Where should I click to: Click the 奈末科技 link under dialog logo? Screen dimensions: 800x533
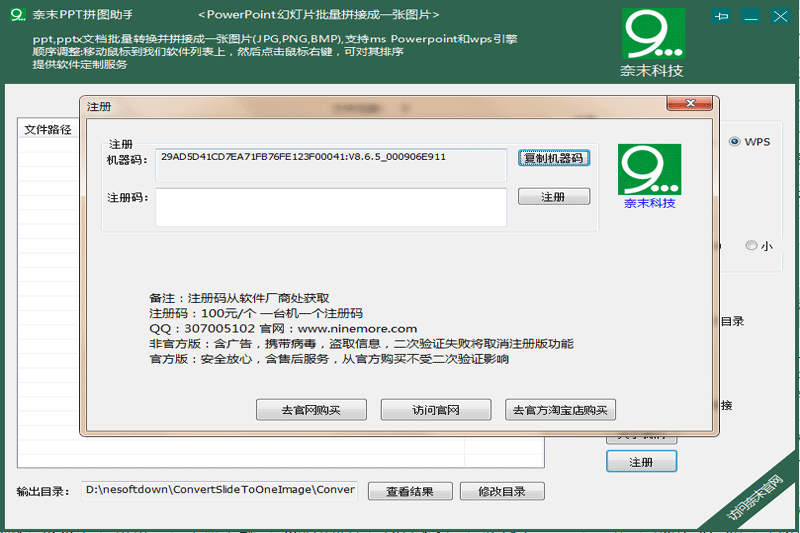coord(649,204)
